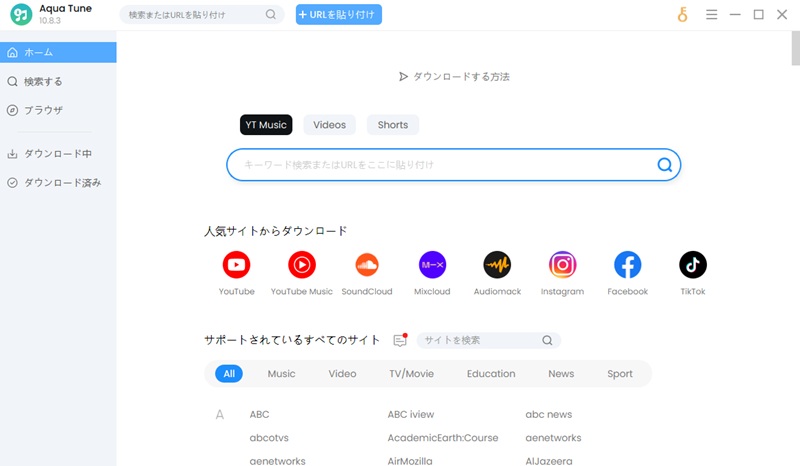Click the magnifier in the site search box

point(547,340)
